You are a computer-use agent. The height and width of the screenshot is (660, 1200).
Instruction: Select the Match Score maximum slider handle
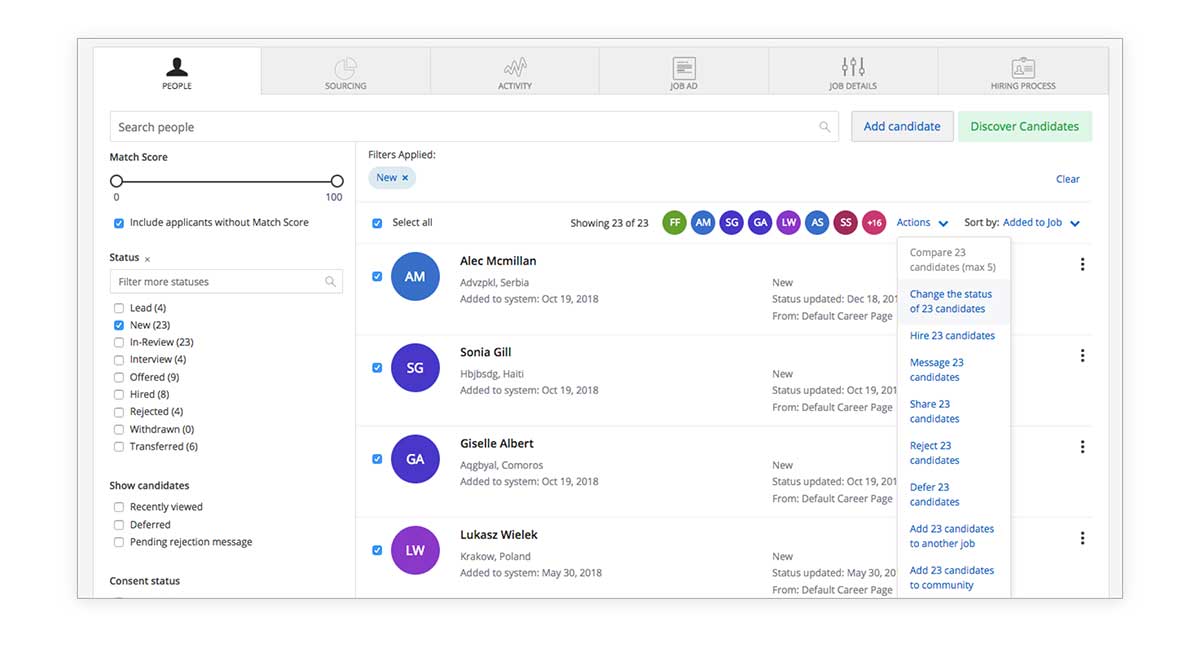pyautogui.click(x=337, y=181)
